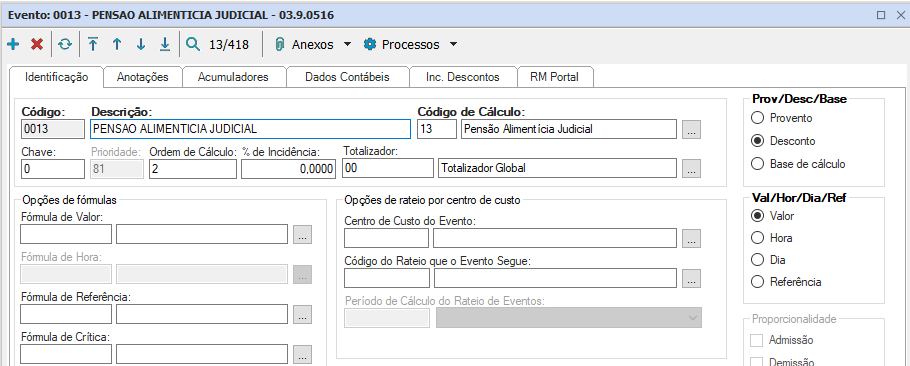Open Fórmula de Valor lookup button

point(302,234)
